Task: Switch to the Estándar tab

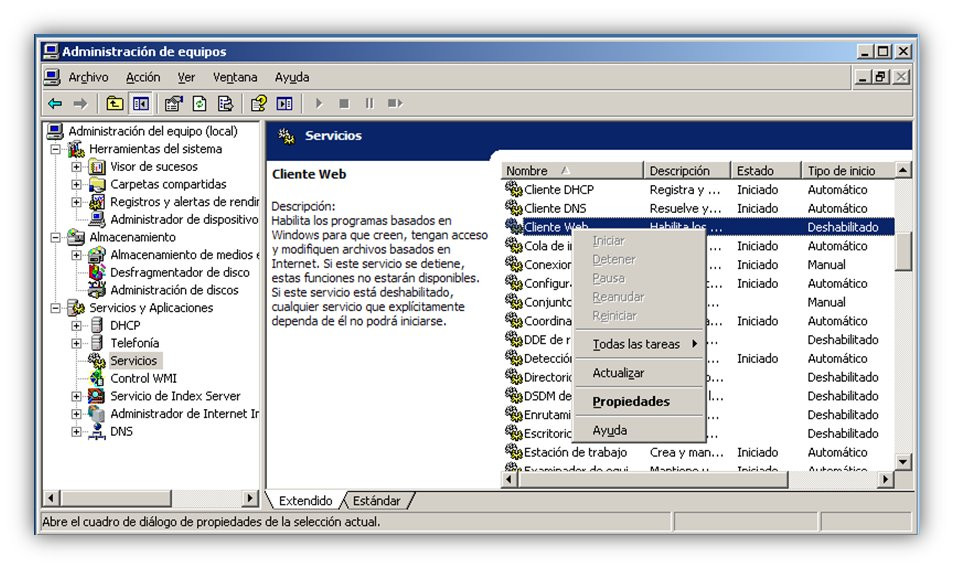Action: [377, 501]
